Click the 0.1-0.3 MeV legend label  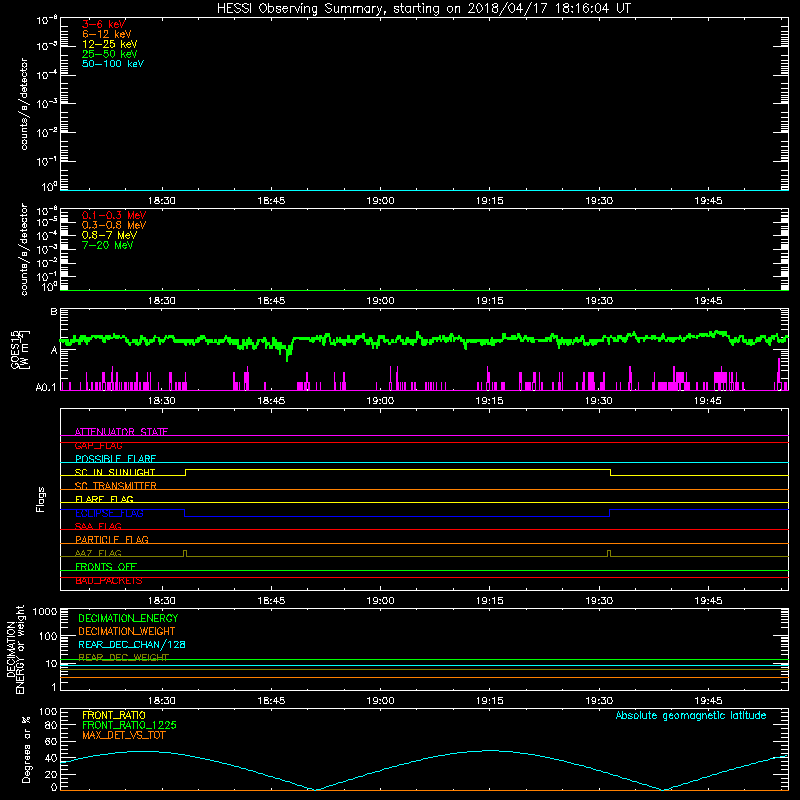[x=114, y=215]
